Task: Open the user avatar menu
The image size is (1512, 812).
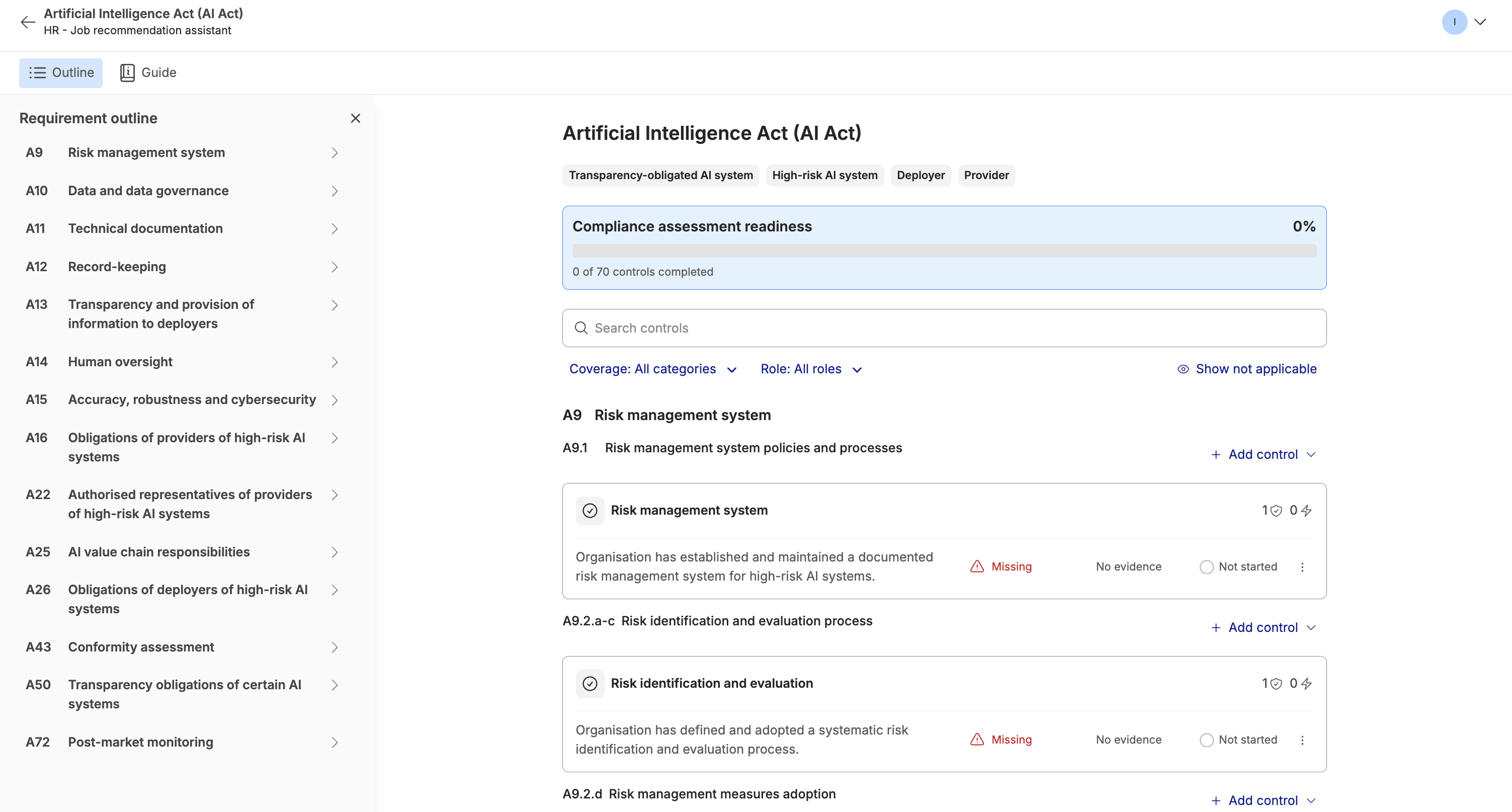Action: [x=1454, y=22]
